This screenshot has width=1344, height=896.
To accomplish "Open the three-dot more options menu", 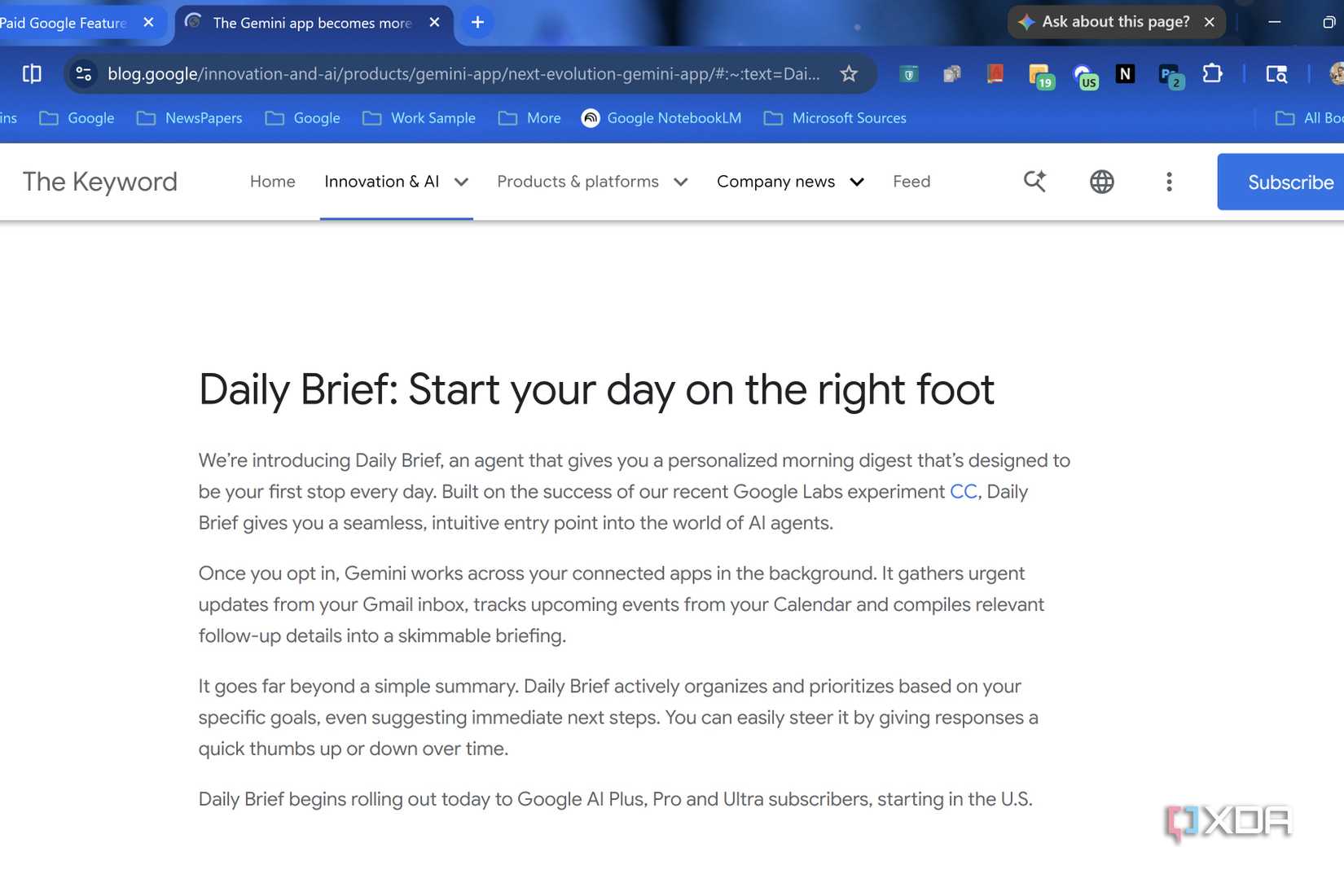I will tap(1169, 182).
